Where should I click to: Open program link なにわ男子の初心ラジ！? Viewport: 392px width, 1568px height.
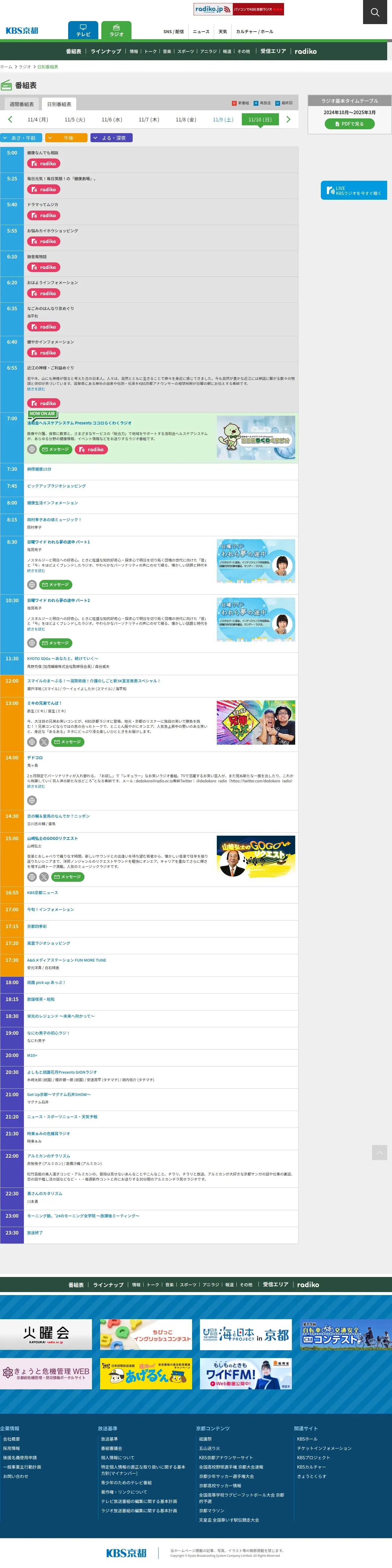(48, 1033)
